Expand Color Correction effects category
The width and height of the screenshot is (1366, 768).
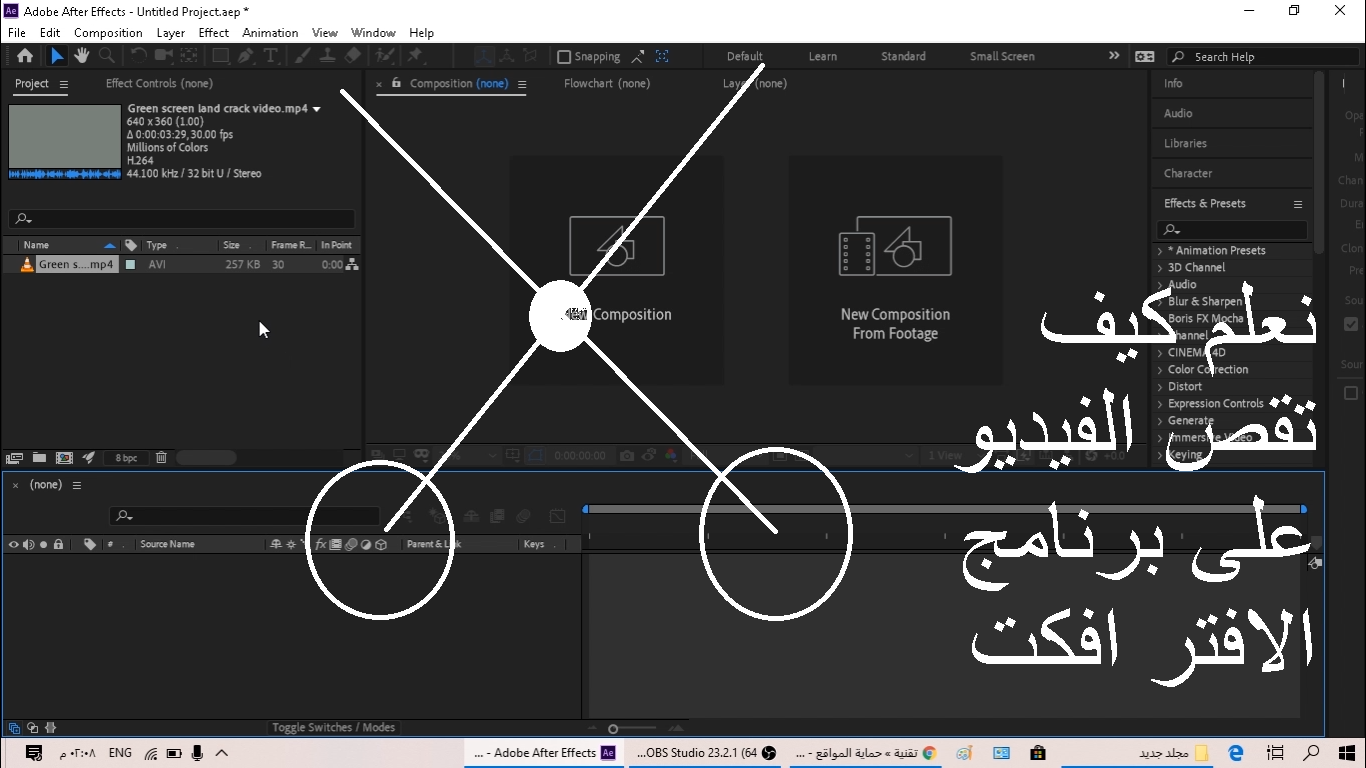coord(1160,370)
